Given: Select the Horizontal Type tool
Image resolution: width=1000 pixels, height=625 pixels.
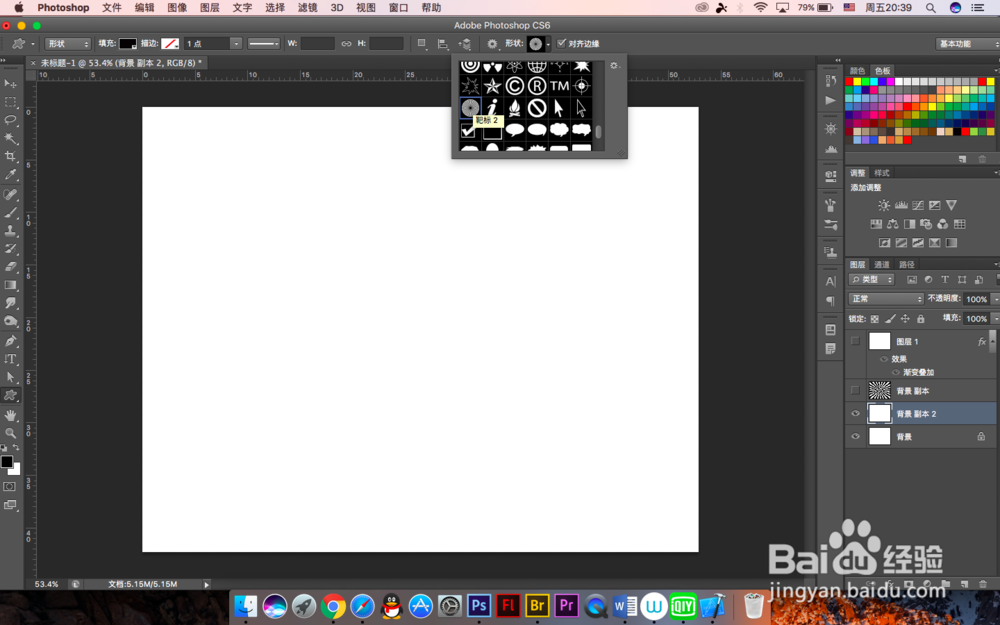Looking at the screenshot, I should tap(10, 359).
